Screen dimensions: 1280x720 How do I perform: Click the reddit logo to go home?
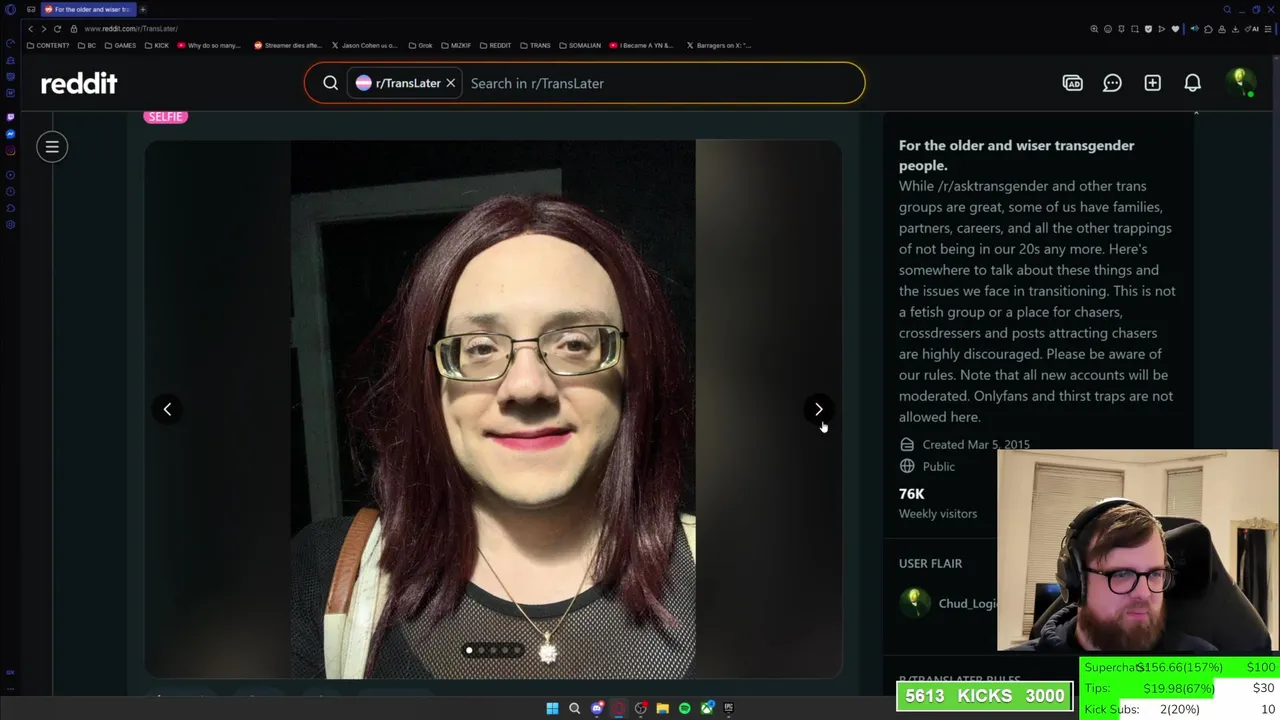click(79, 83)
